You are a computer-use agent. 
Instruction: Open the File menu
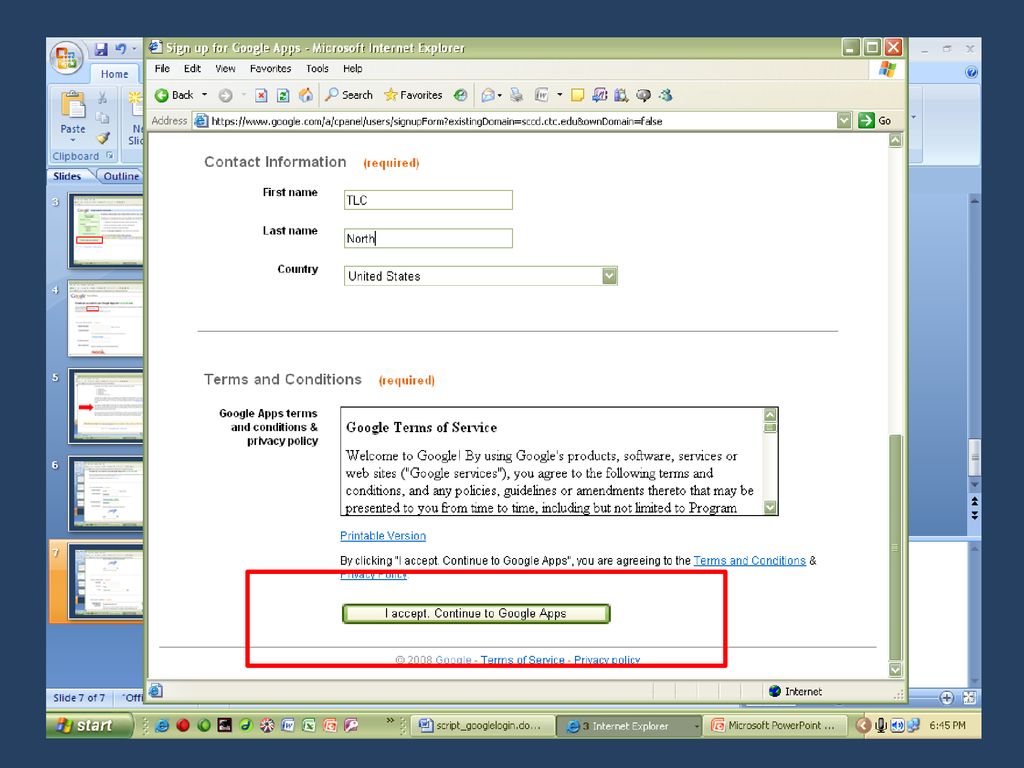point(162,69)
